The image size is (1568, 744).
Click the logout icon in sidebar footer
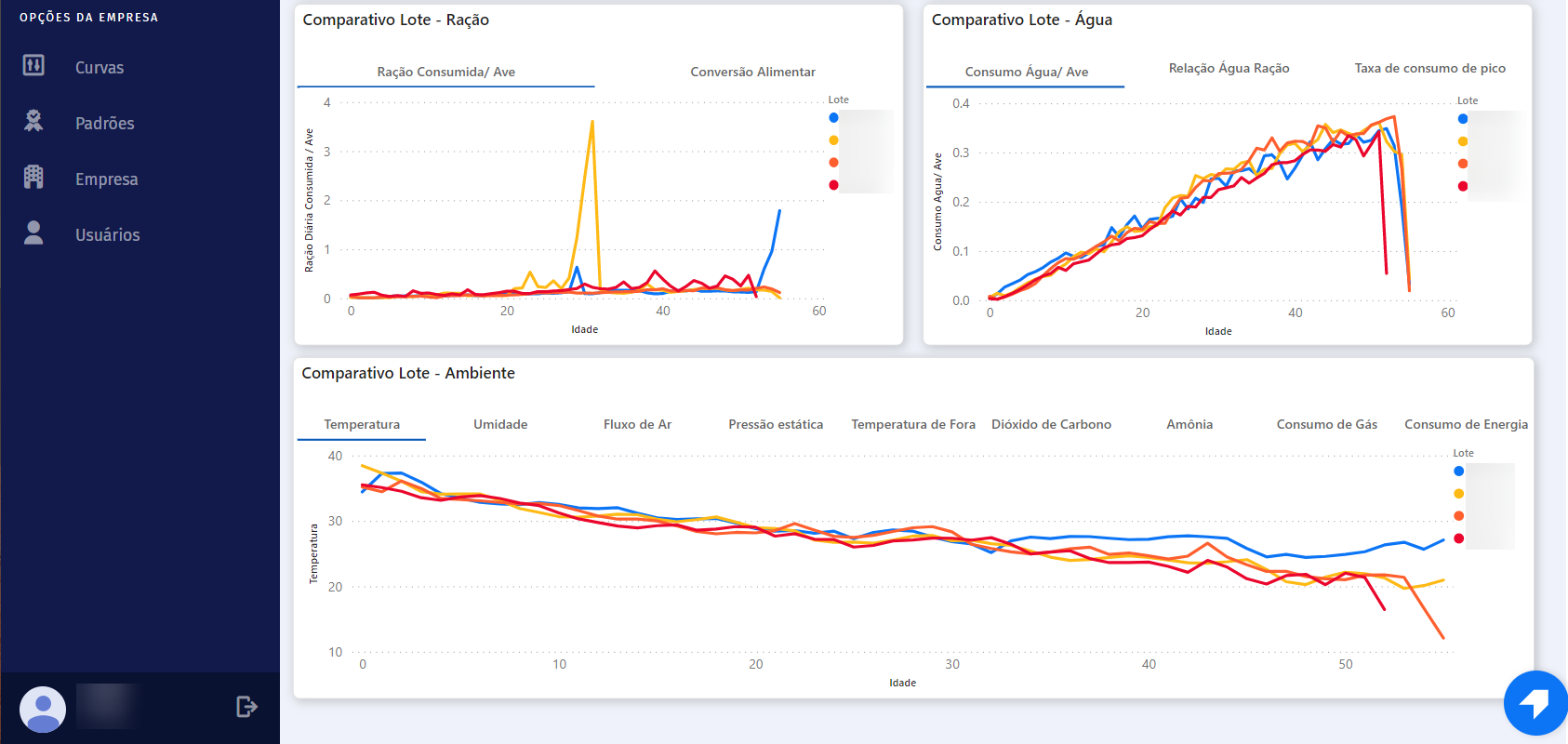246,707
